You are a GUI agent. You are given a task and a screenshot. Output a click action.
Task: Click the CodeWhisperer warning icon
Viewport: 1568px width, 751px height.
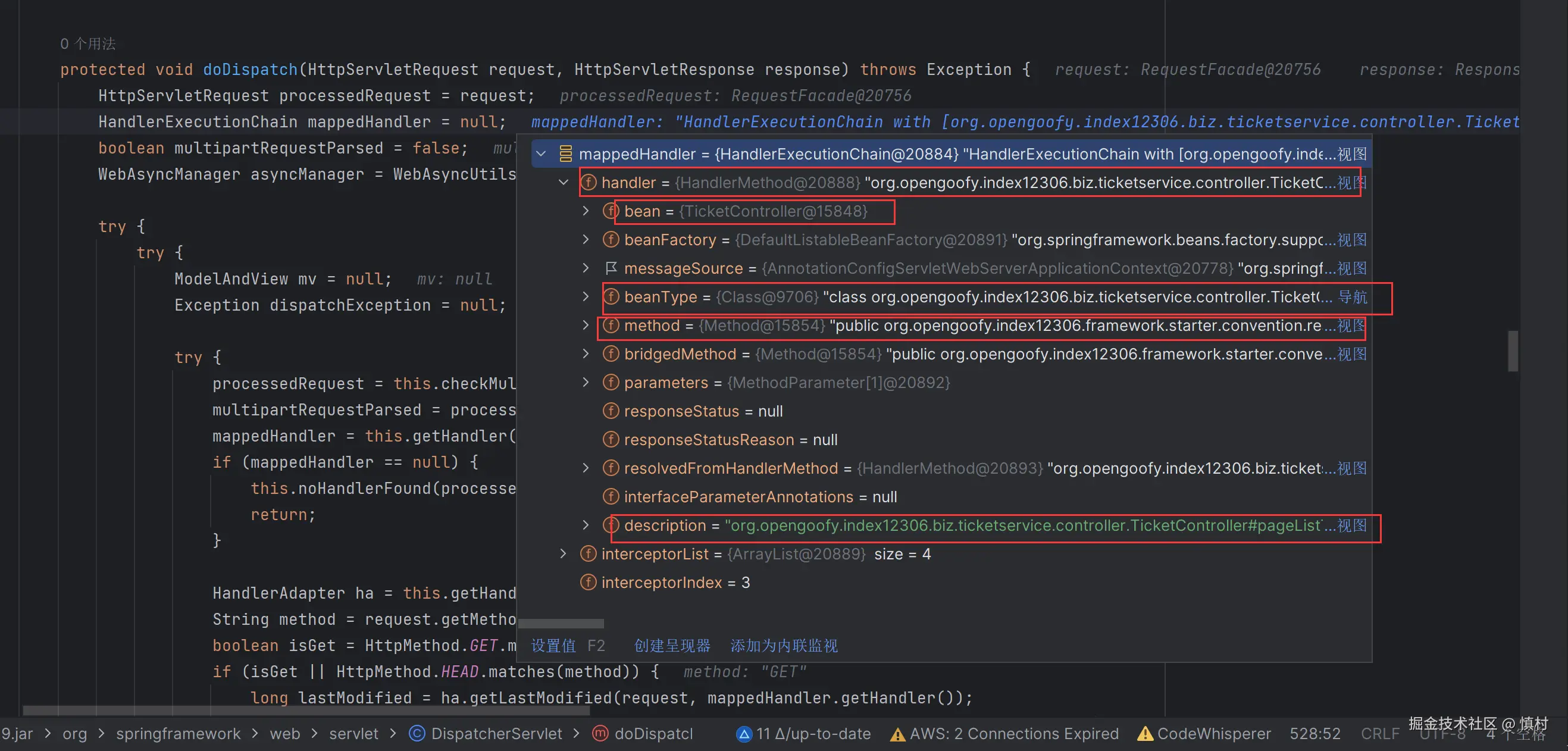[x=1145, y=734]
